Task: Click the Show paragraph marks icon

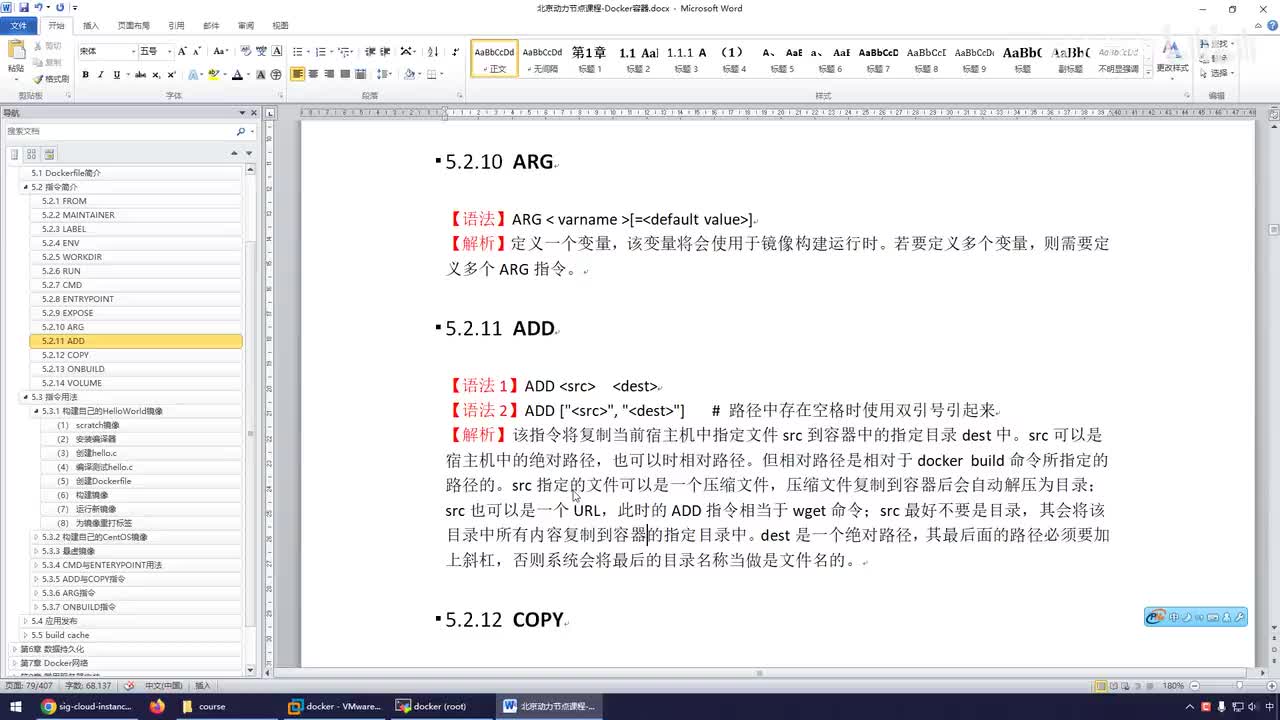Action: [456, 51]
